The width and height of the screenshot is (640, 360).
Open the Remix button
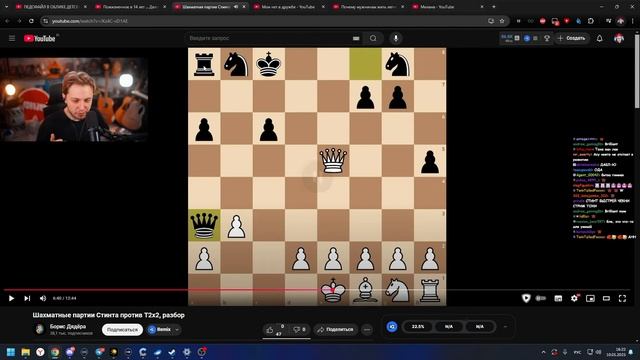click(160, 329)
